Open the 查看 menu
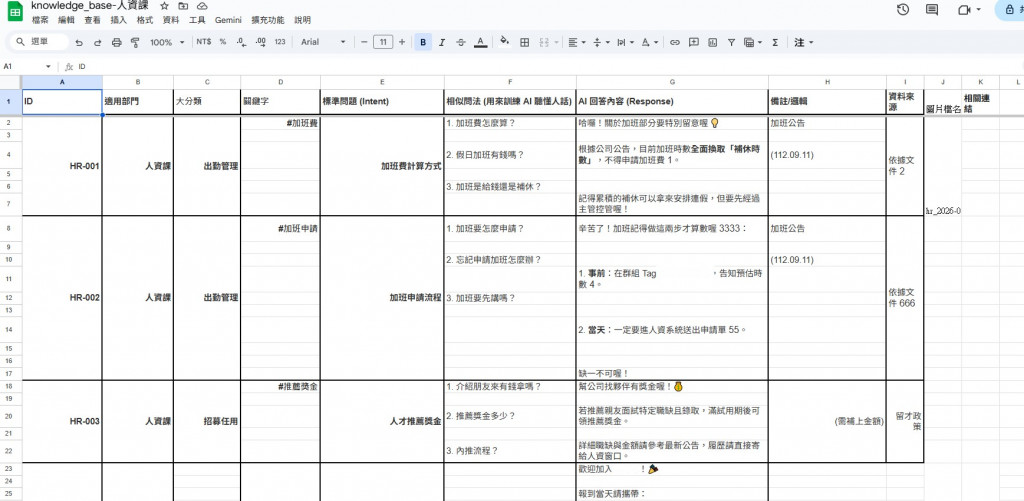1024x501 pixels. [93, 20]
